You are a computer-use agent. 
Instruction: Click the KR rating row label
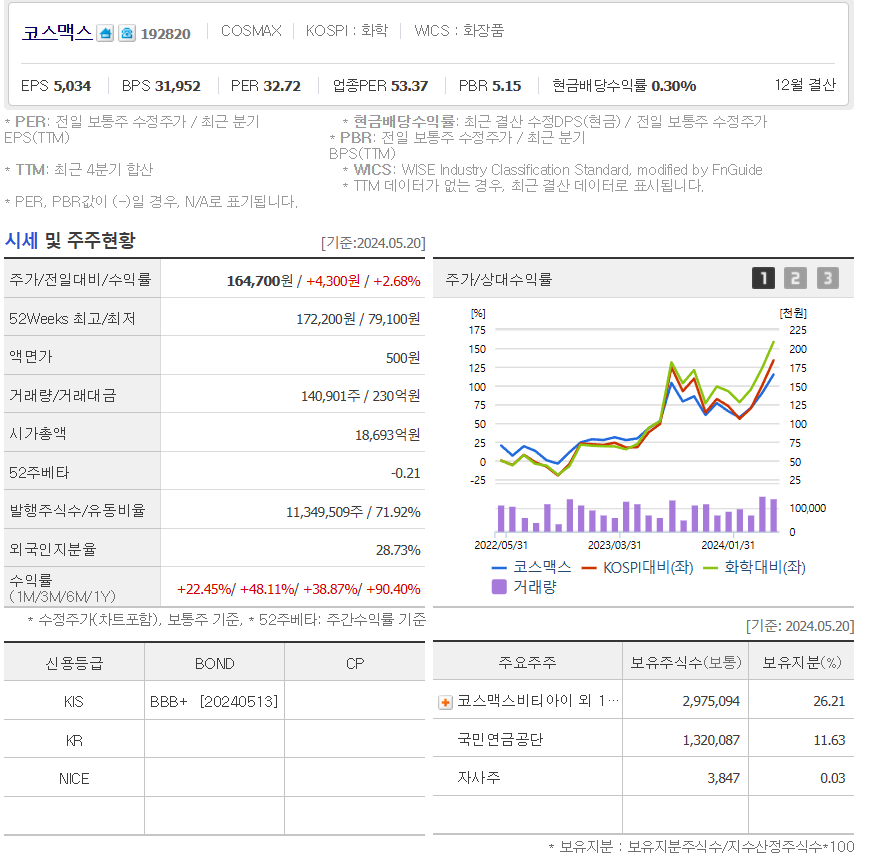[x=74, y=741]
